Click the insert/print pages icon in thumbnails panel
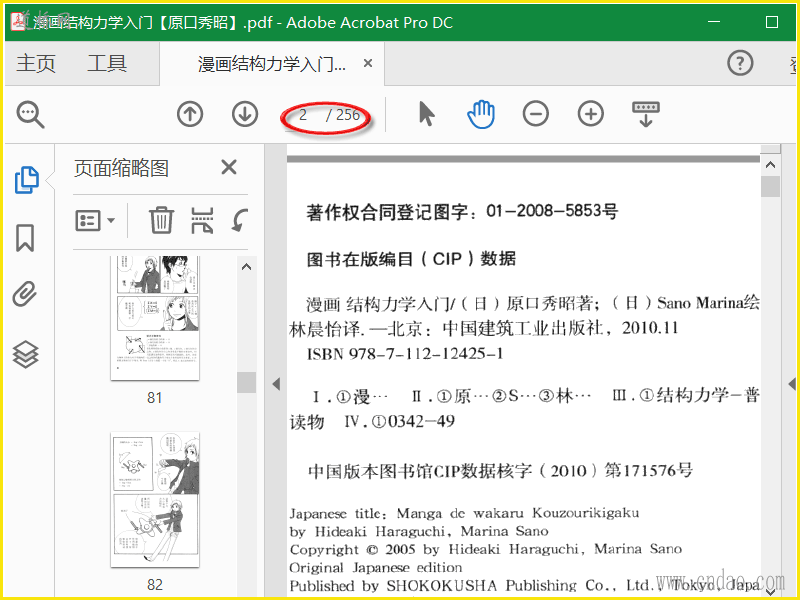800x600 pixels. [x=202, y=220]
